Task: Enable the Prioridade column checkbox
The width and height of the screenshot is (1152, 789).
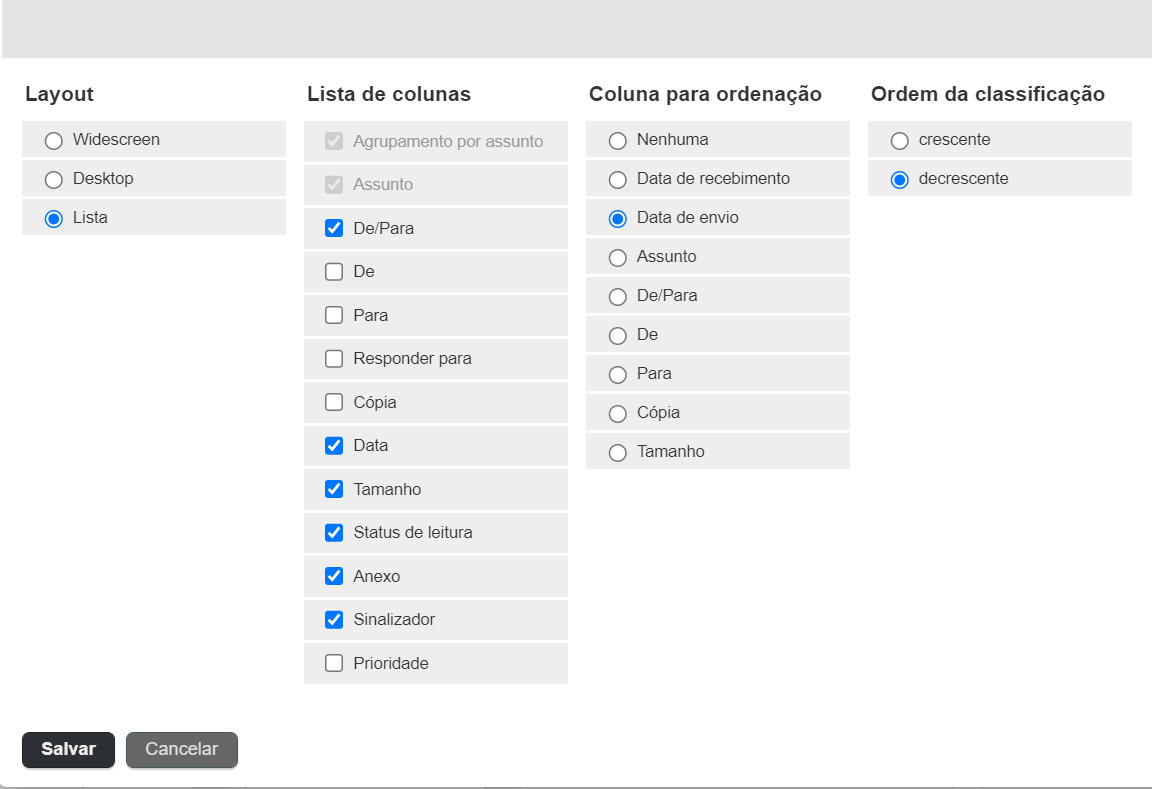Action: click(x=334, y=663)
